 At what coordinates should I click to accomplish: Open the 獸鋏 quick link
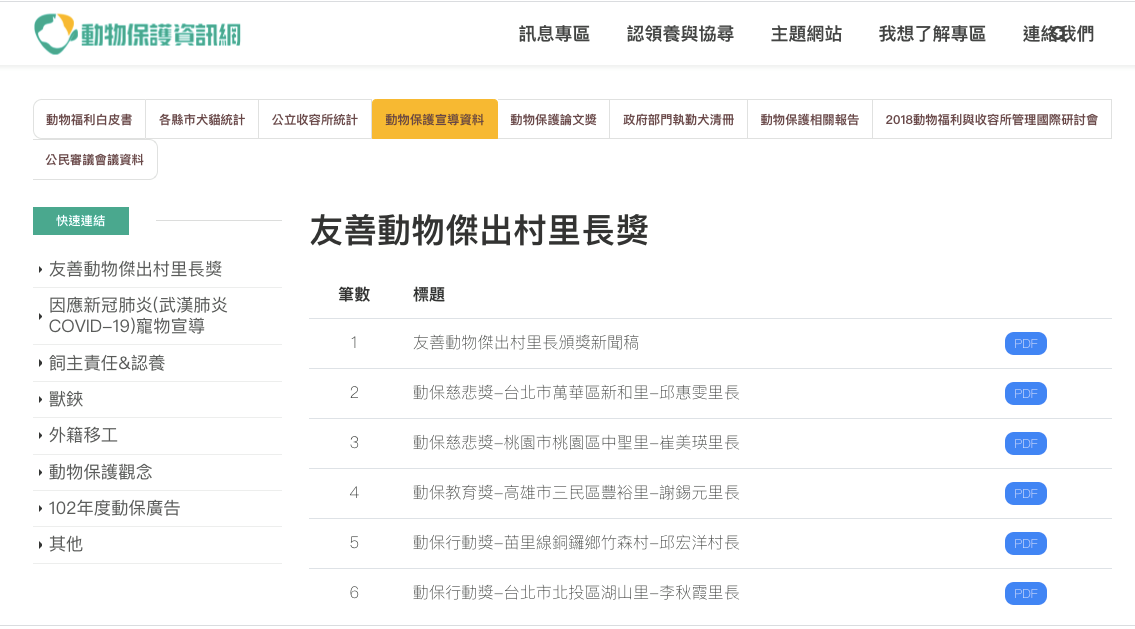click(x=66, y=399)
